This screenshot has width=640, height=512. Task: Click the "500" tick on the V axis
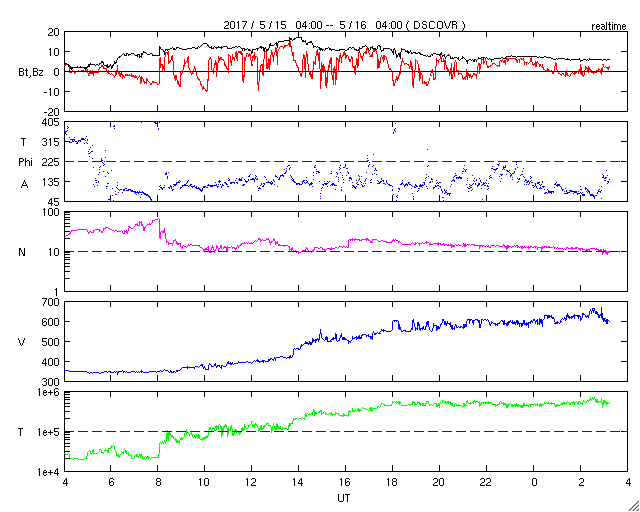point(52,342)
